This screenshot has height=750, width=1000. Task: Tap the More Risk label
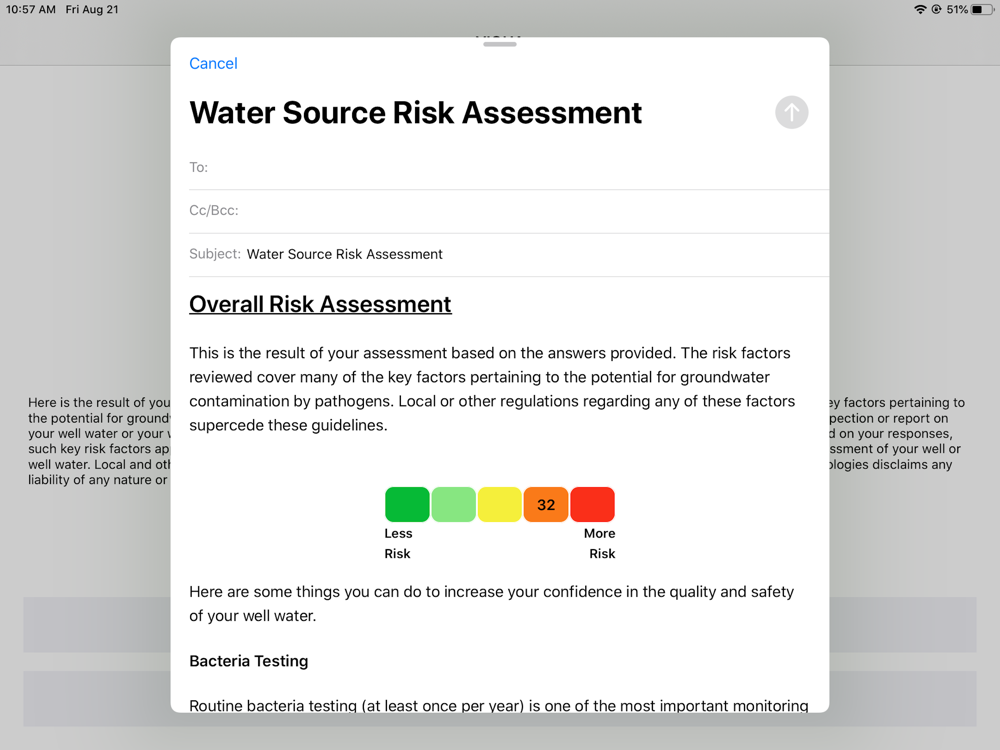coord(599,543)
